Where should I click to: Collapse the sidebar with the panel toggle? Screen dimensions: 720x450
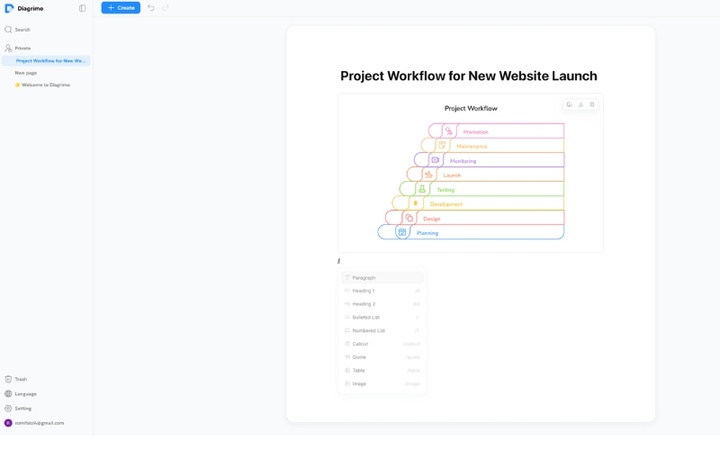pos(82,8)
